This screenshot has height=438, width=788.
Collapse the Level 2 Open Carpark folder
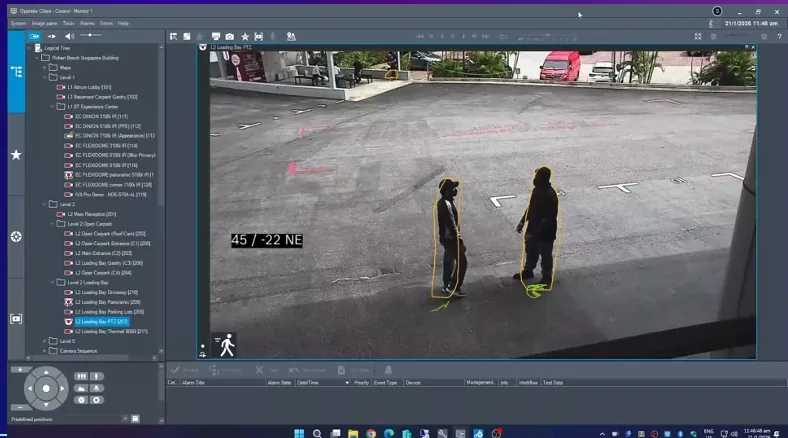(52, 224)
